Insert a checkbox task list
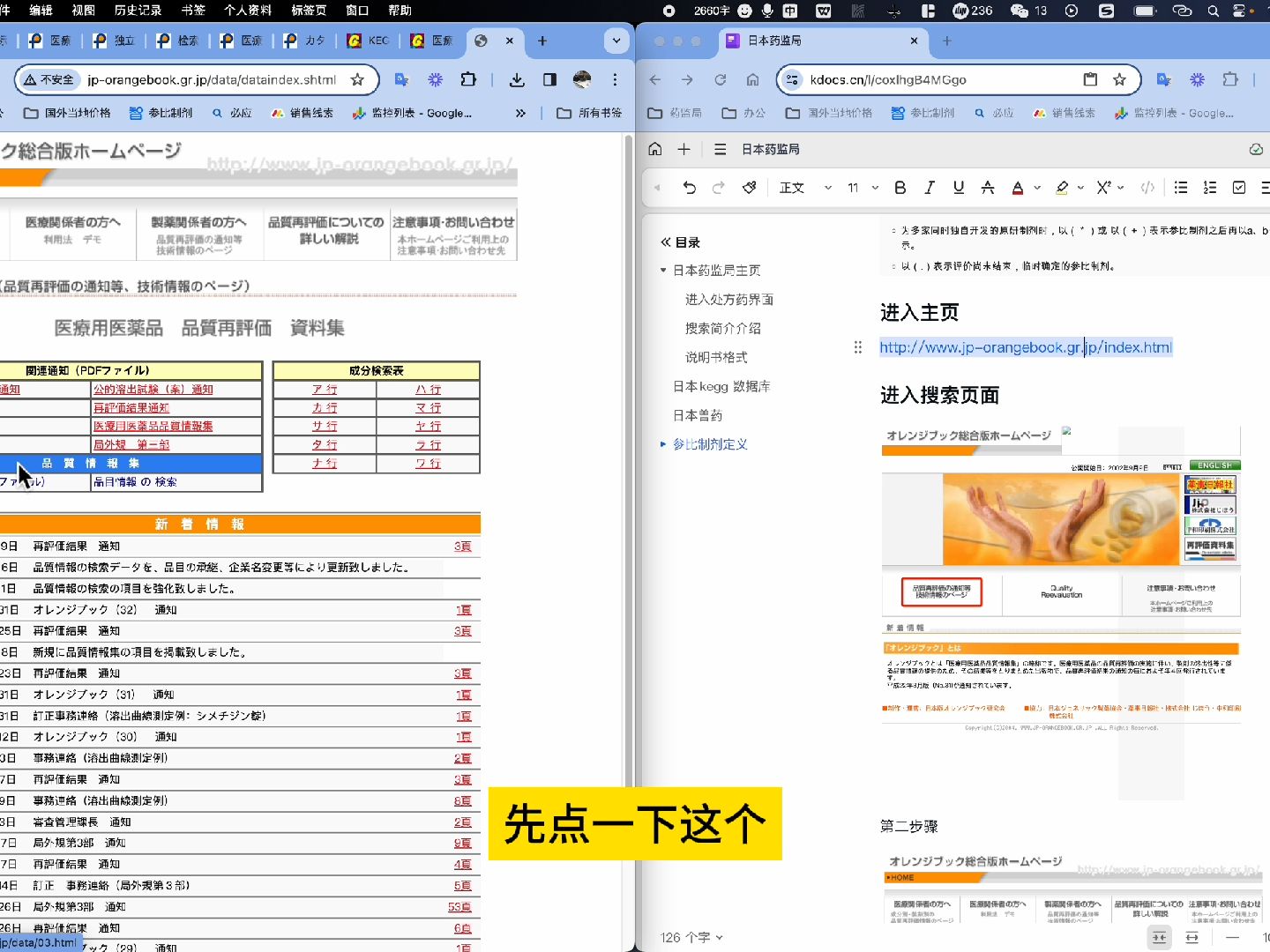The image size is (1270, 952). click(x=1239, y=187)
